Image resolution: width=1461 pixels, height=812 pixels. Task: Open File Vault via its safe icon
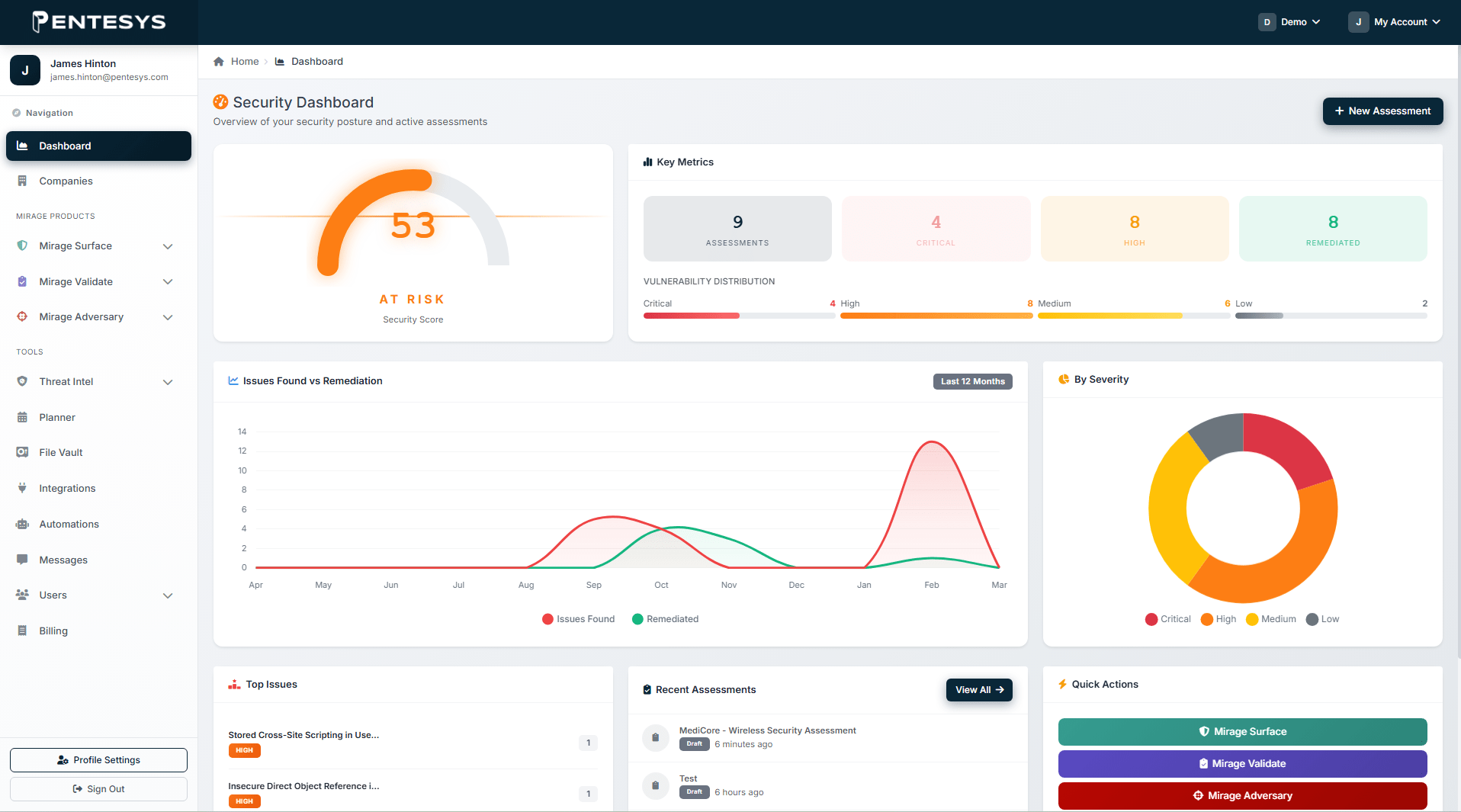pos(22,452)
